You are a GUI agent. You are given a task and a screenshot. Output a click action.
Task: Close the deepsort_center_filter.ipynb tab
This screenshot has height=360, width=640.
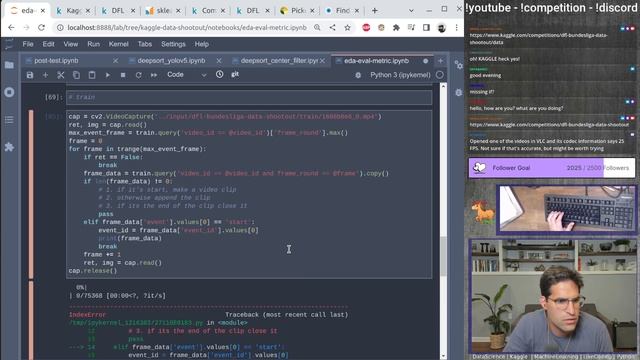coord(323,60)
